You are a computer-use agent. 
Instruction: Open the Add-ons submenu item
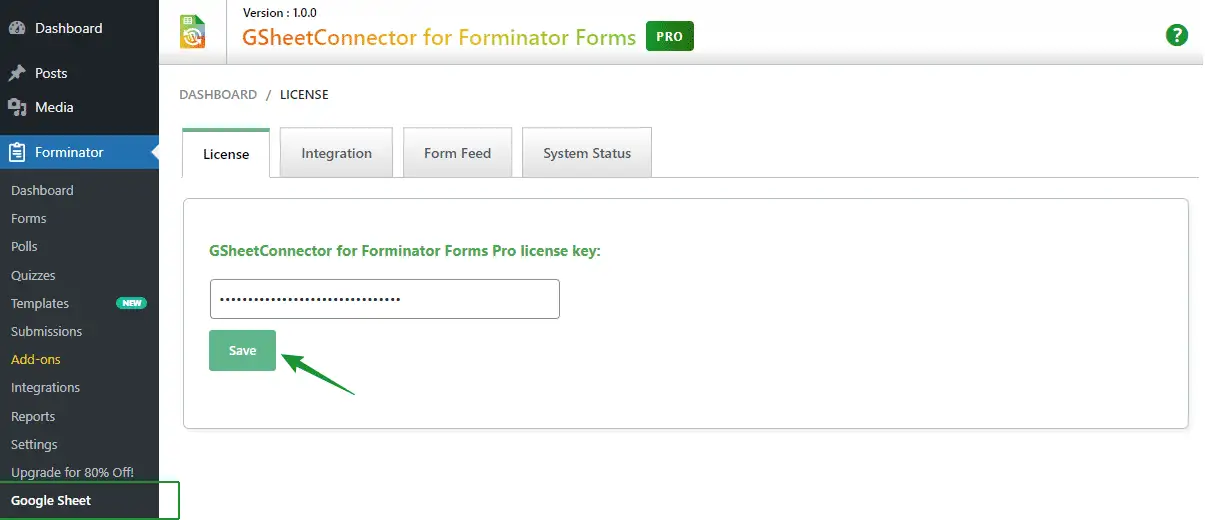coord(36,359)
